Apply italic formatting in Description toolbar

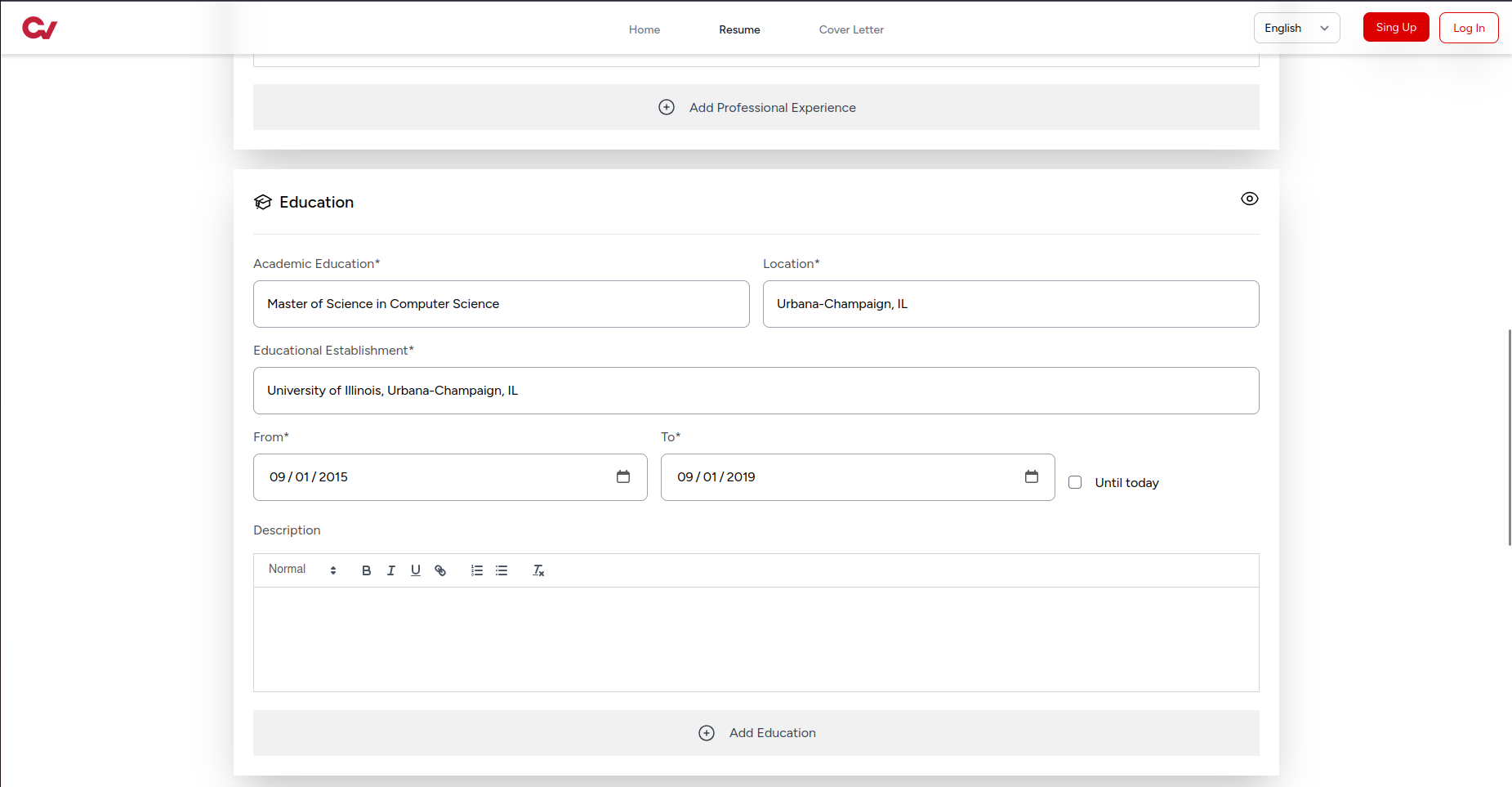(390, 570)
